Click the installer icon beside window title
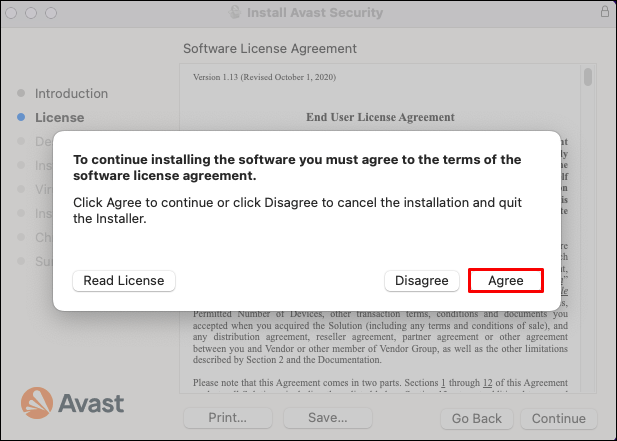Screen dimensions: 617x441 pos(236,13)
